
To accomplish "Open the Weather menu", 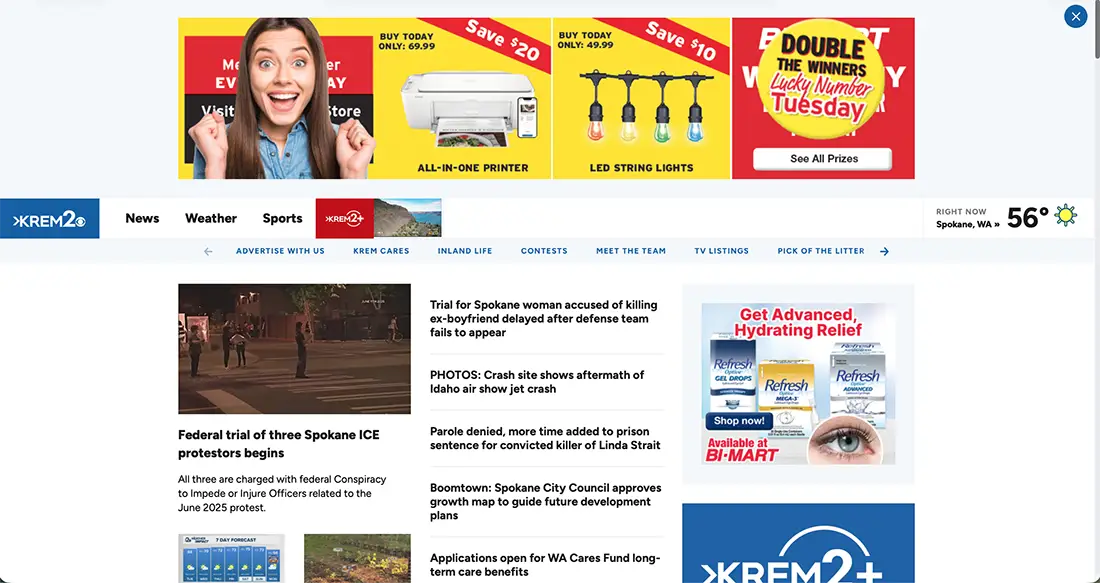I will pos(211,218).
